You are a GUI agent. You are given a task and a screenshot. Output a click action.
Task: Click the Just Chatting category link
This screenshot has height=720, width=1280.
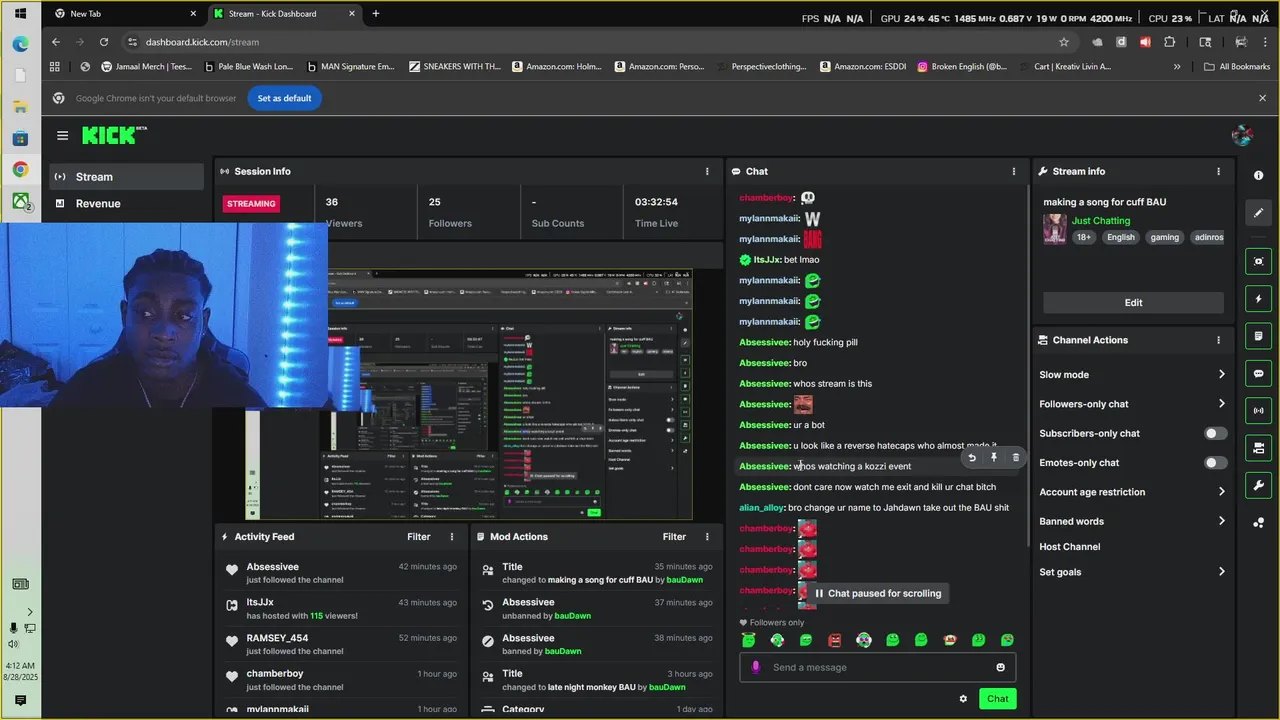(1101, 221)
